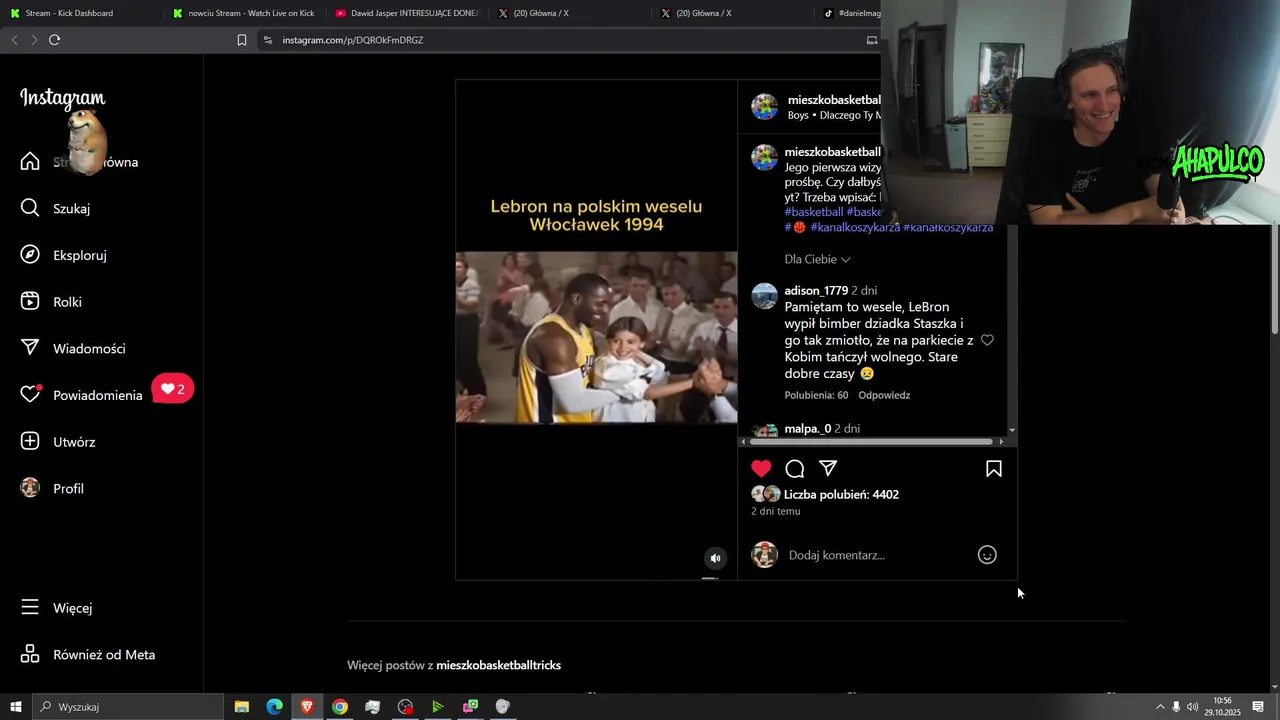Open Google Chrome from taskbar
1280x720 pixels.
pyautogui.click(x=340, y=707)
